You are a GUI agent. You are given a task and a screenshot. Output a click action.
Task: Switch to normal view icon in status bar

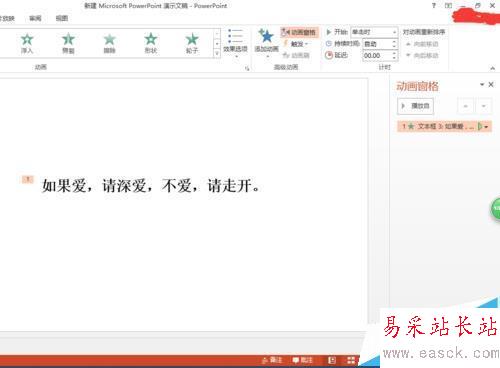coord(332,360)
